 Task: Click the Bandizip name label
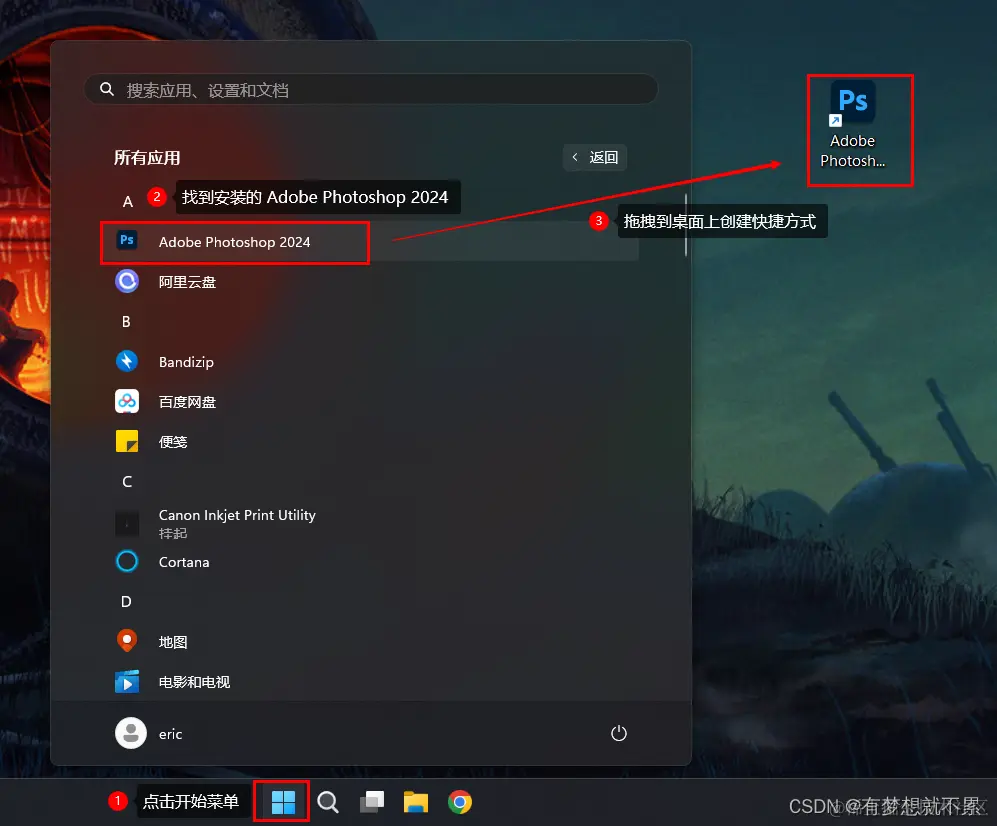point(186,362)
